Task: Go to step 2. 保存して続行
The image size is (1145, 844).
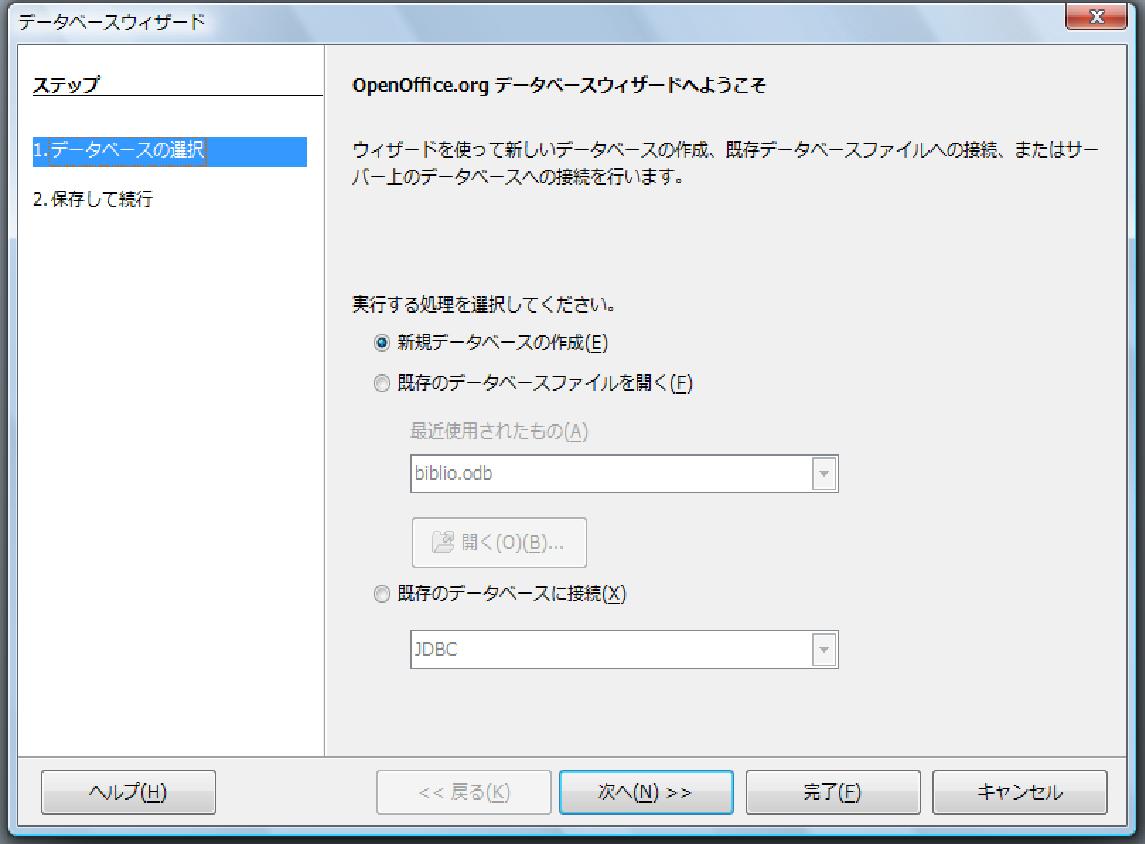Action: coord(93,199)
